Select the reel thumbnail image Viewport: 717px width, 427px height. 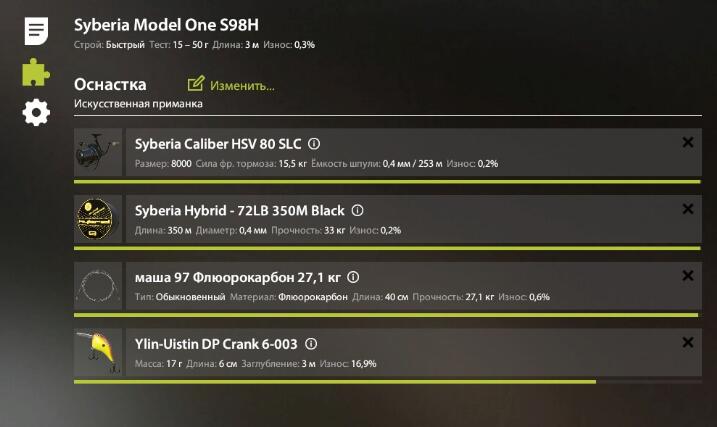pyautogui.click(x=98, y=152)
